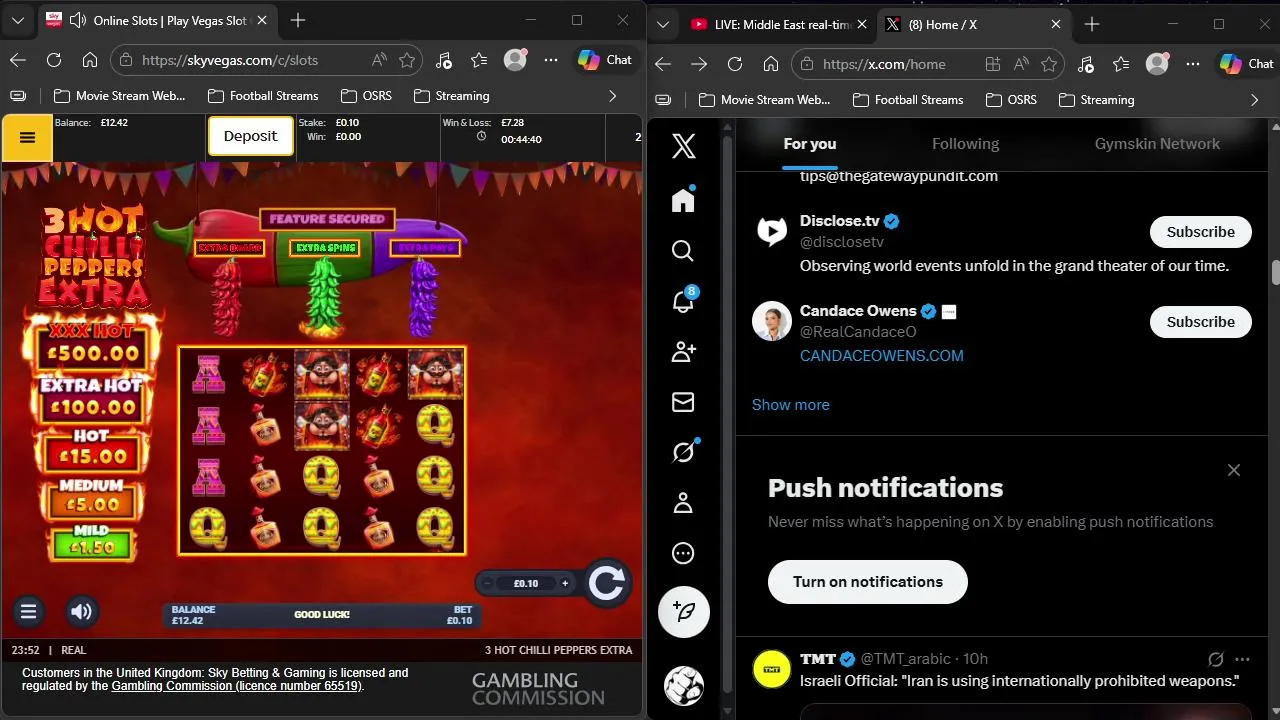Open the yellow Sky Vegas main menu
This screenshot has width=1280, height=720.
point(27,138)
